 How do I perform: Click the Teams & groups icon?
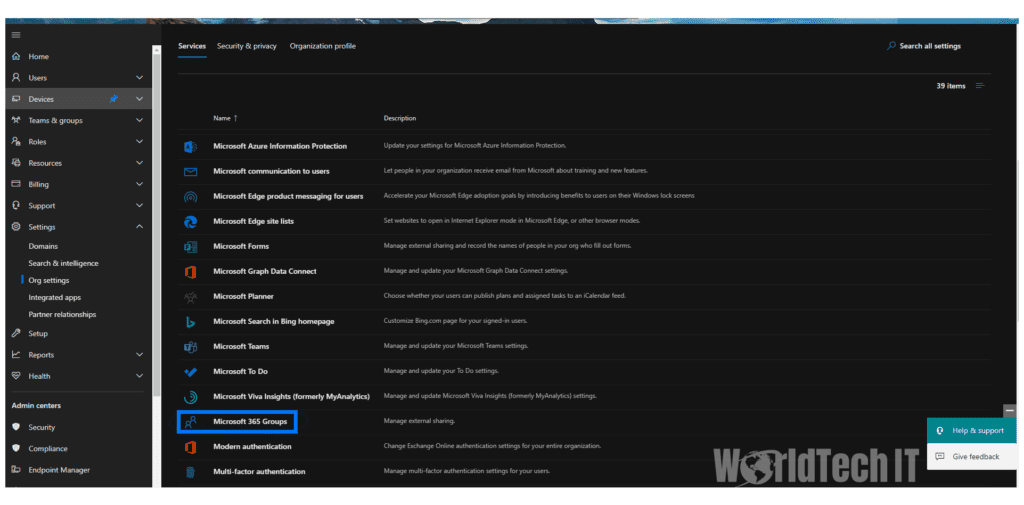tap(16, 120)
